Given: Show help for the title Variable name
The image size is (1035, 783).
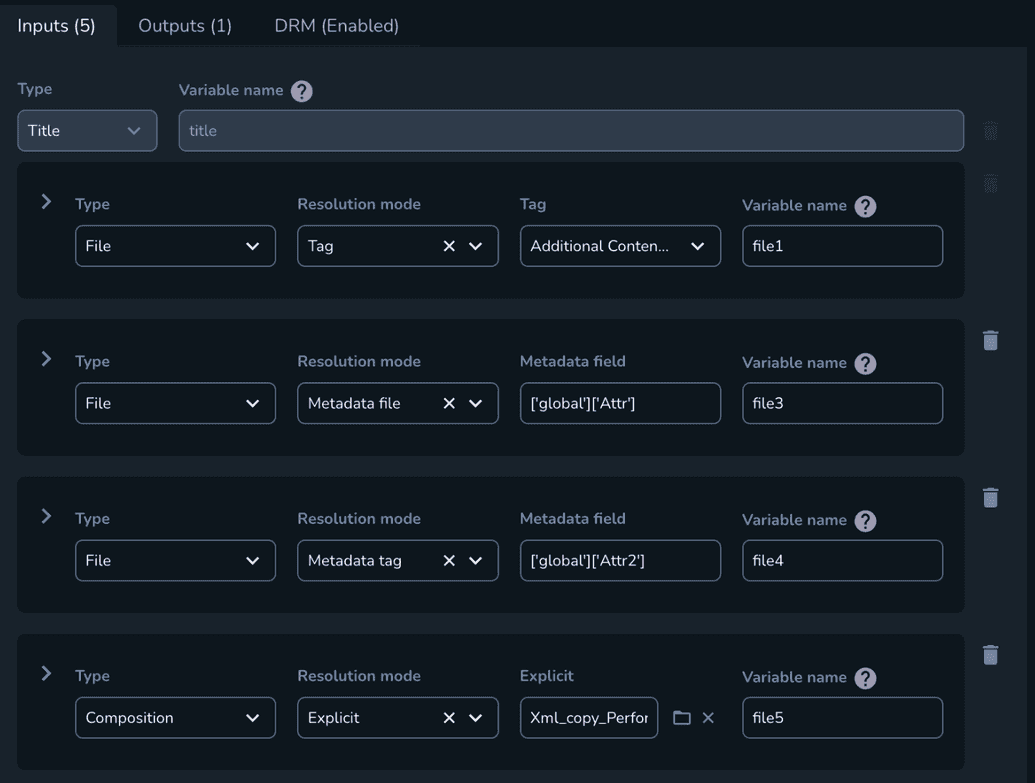Looking at the screenshot, I should coord(302,91).
